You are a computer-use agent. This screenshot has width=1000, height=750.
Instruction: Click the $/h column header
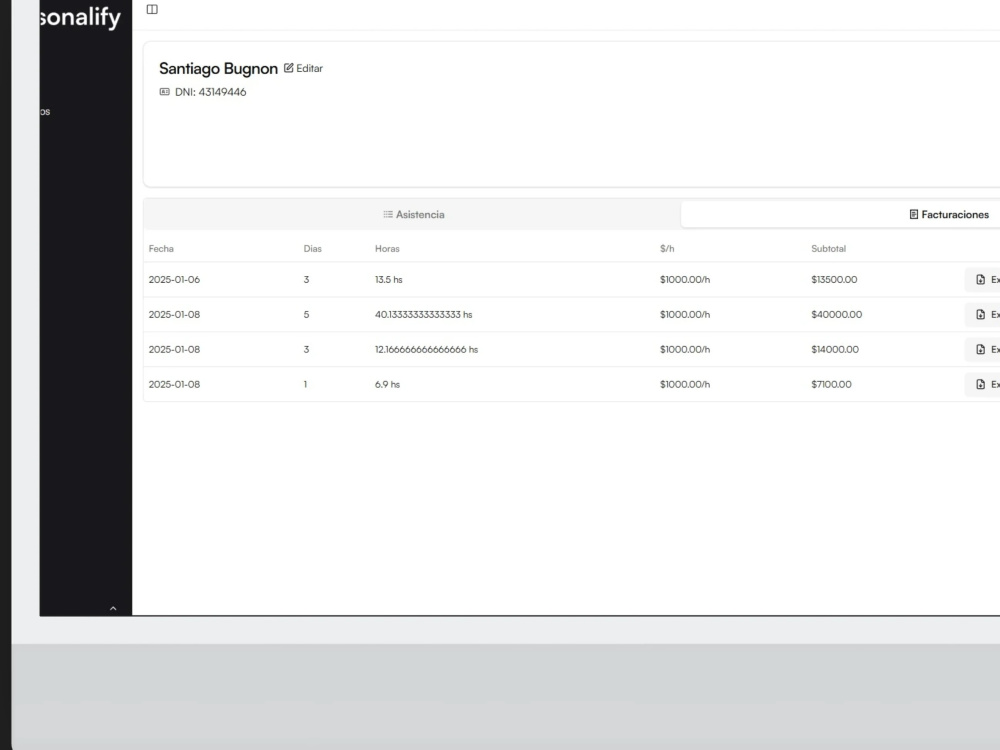667,249
